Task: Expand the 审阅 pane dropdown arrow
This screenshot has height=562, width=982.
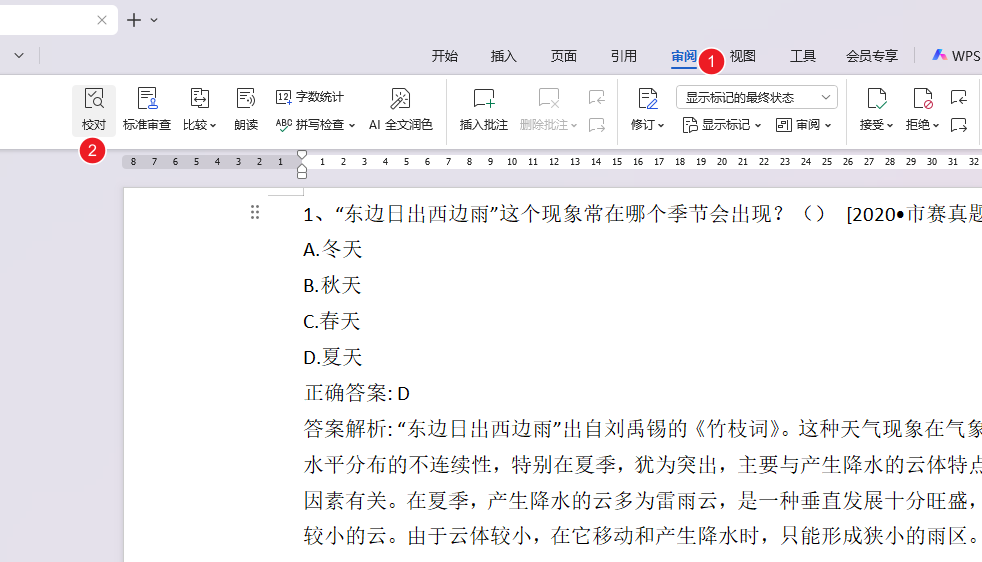Action: [828, 125]
